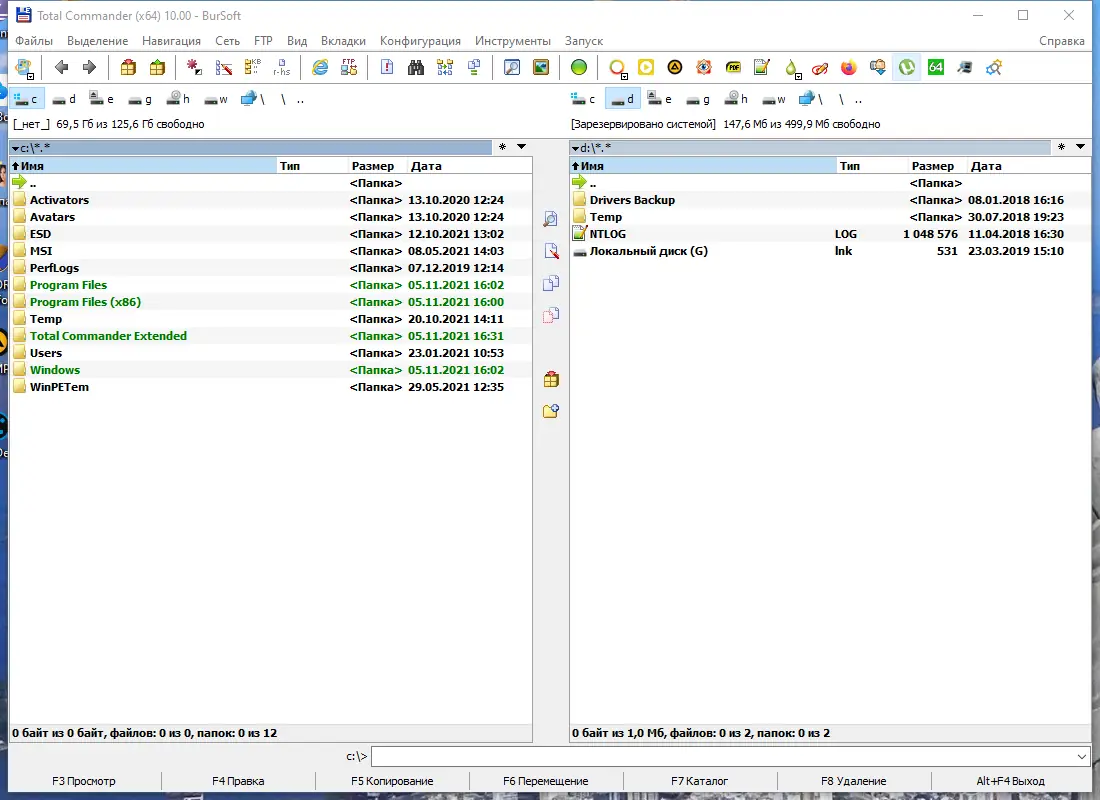Expand the command line history dropdown
The height and width of the screenshot is (800, 1100).
click(x=1081, y=756)
